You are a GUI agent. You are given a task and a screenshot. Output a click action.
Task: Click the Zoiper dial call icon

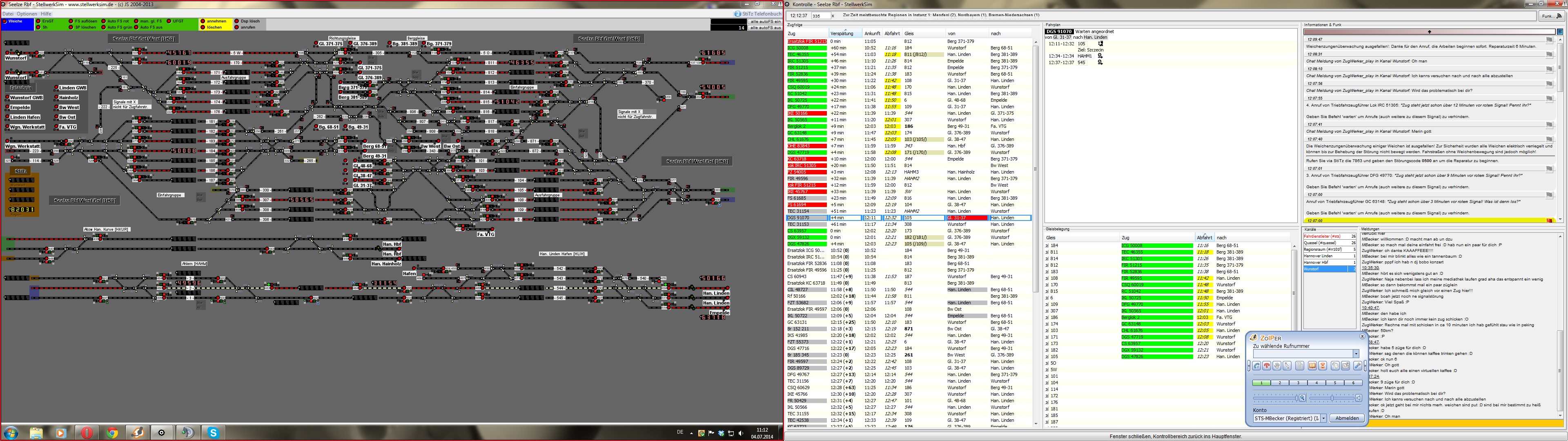point(1256,366)
